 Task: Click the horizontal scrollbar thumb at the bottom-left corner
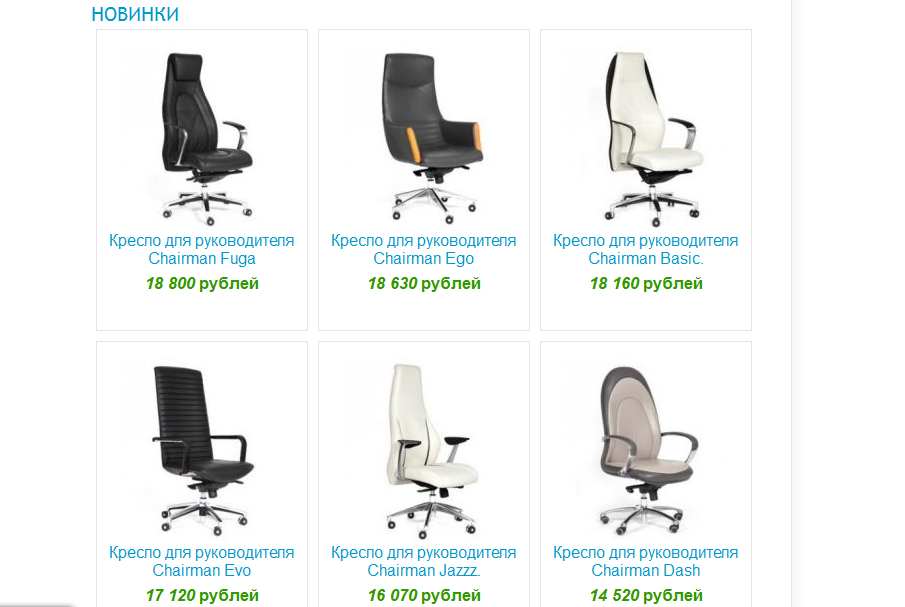[36, 605]
